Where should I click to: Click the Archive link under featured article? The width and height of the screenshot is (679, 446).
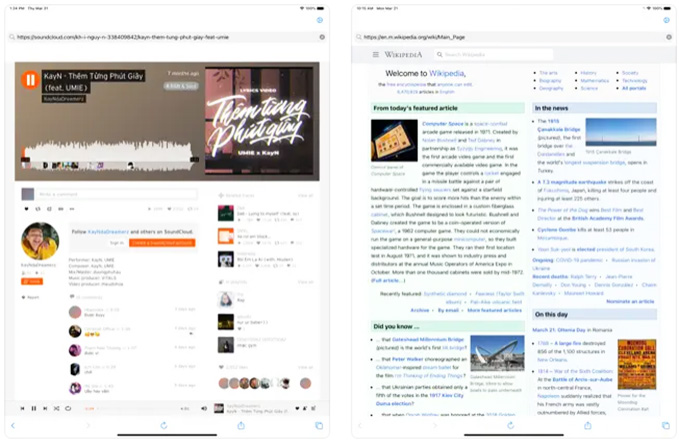coord(420,310)
